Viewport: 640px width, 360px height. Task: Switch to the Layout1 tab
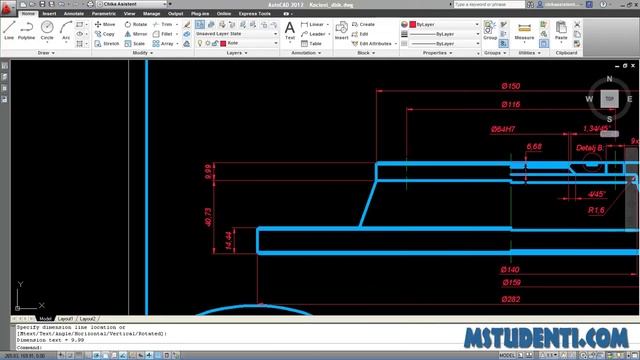pyautogui.click(x=65, y=319)
